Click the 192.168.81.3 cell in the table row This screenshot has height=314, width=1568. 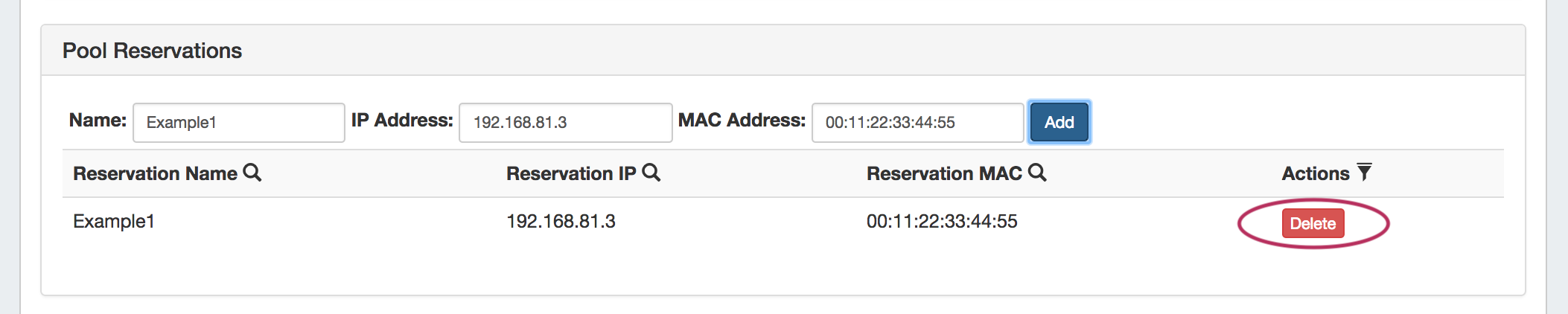[x=561, y=221]
